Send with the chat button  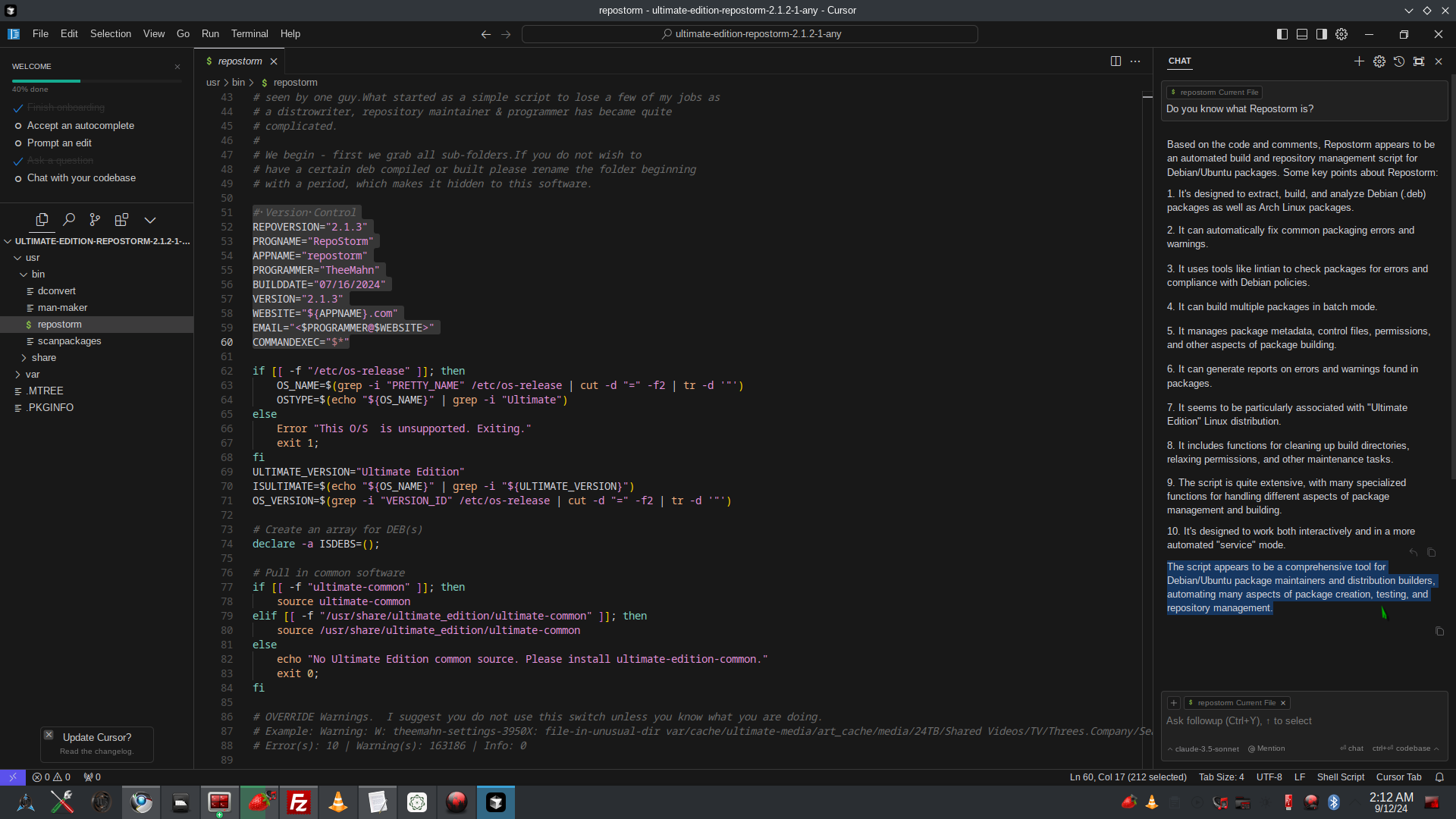(x=1351, y=748)
